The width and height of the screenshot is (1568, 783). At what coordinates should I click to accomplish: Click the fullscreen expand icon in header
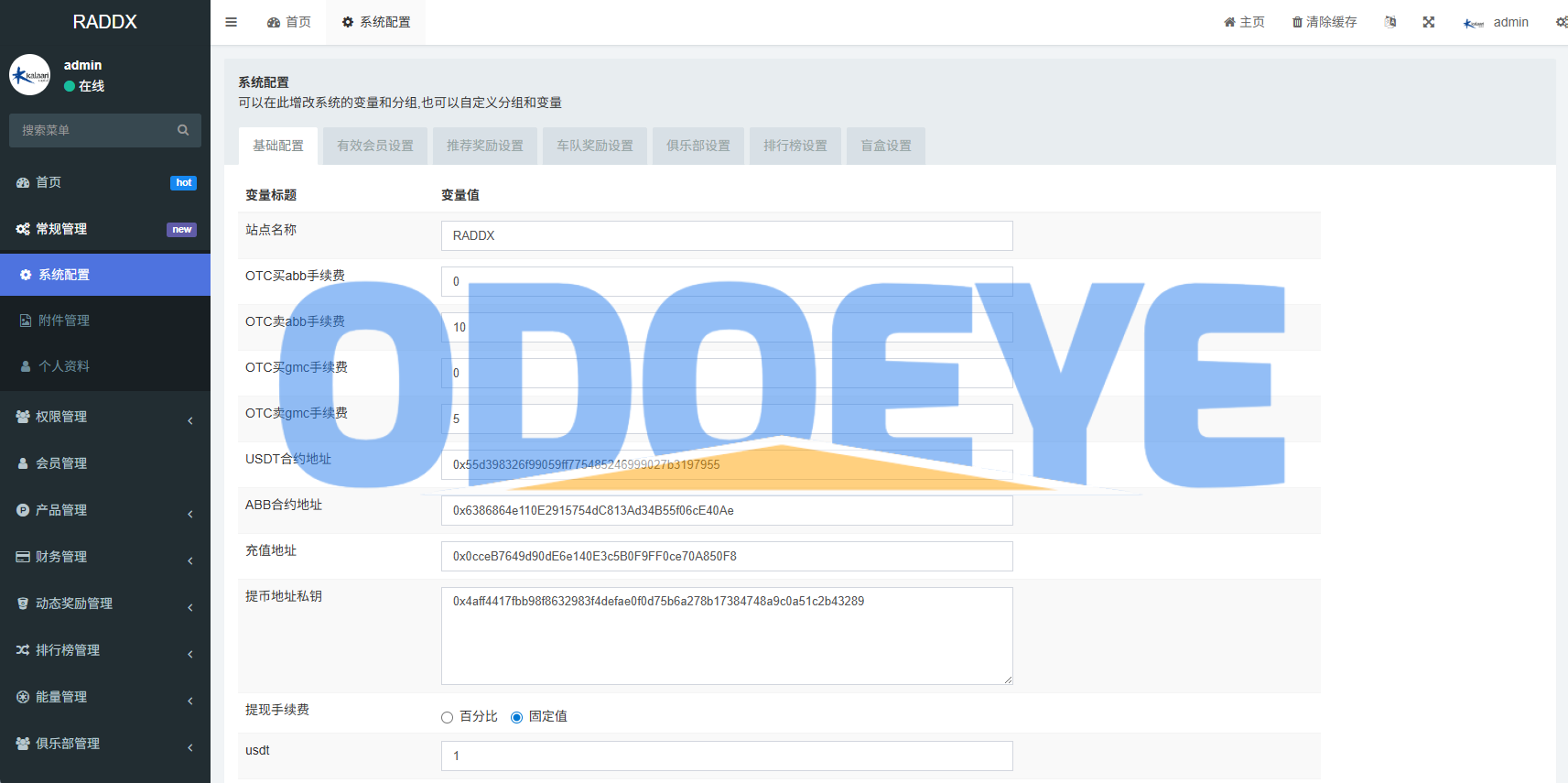tap(1429, 22)
